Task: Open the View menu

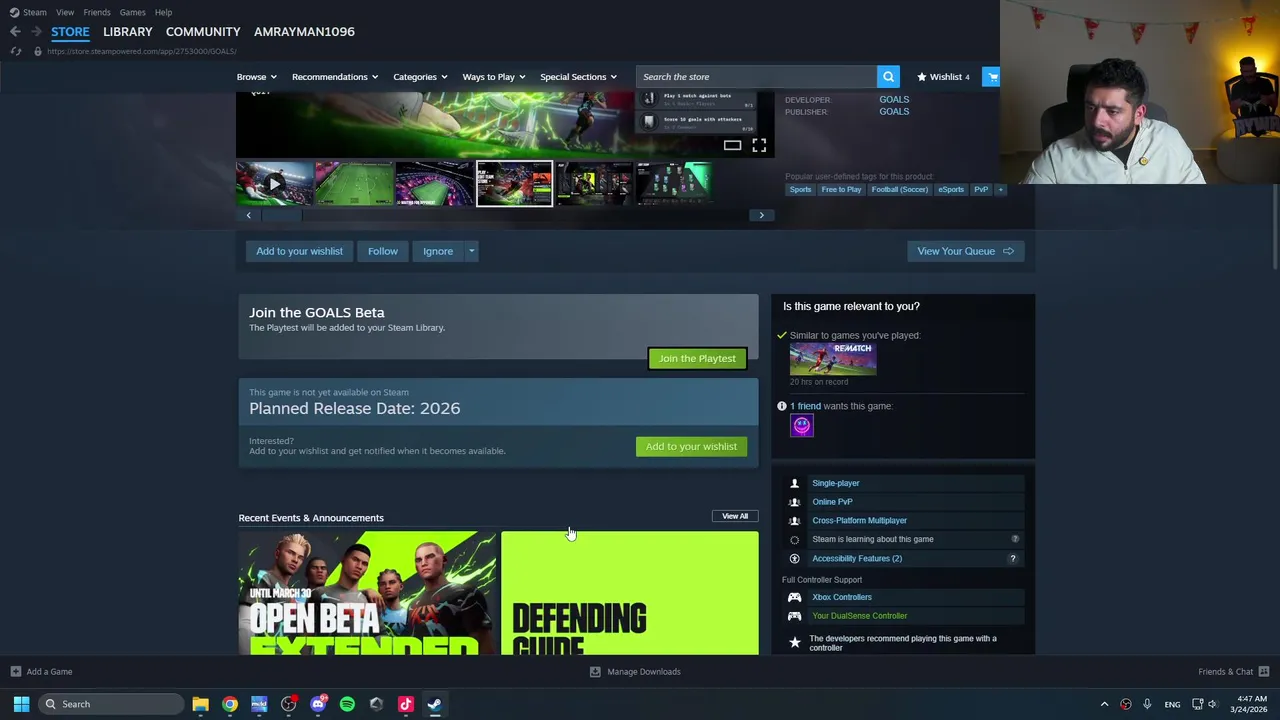Action: [x=65, y=12]
